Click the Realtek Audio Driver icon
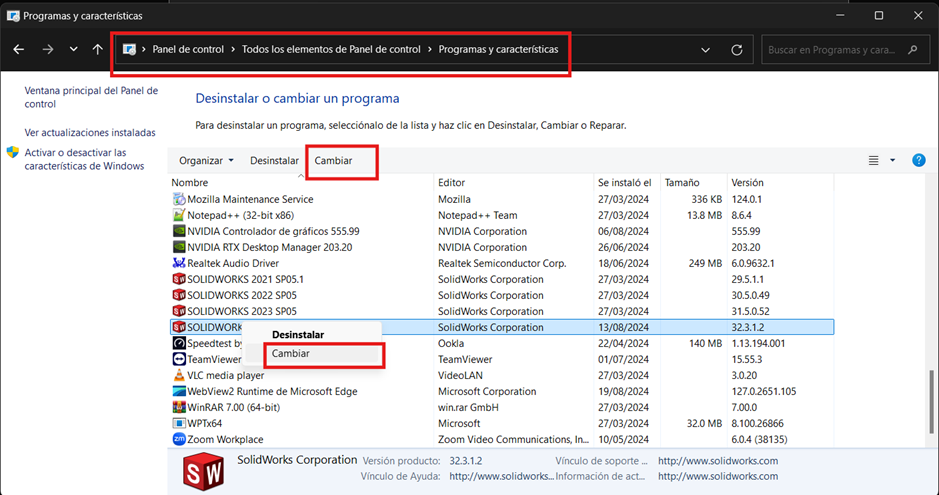 (x=178, y=263)
